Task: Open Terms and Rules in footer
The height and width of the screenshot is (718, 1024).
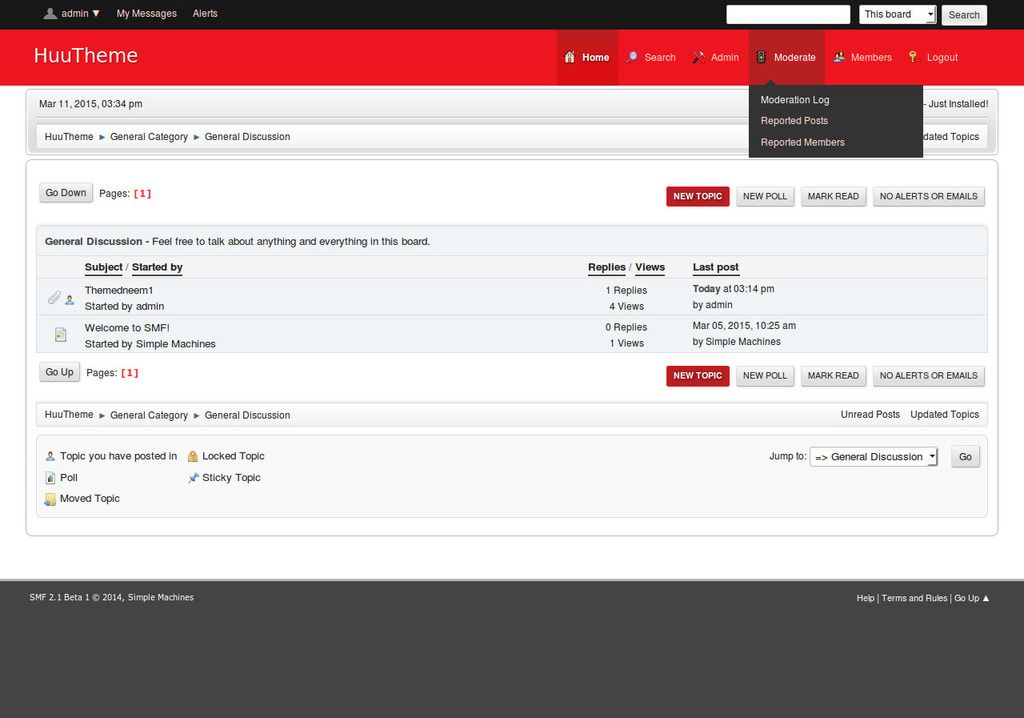Action: pos(914,598)
